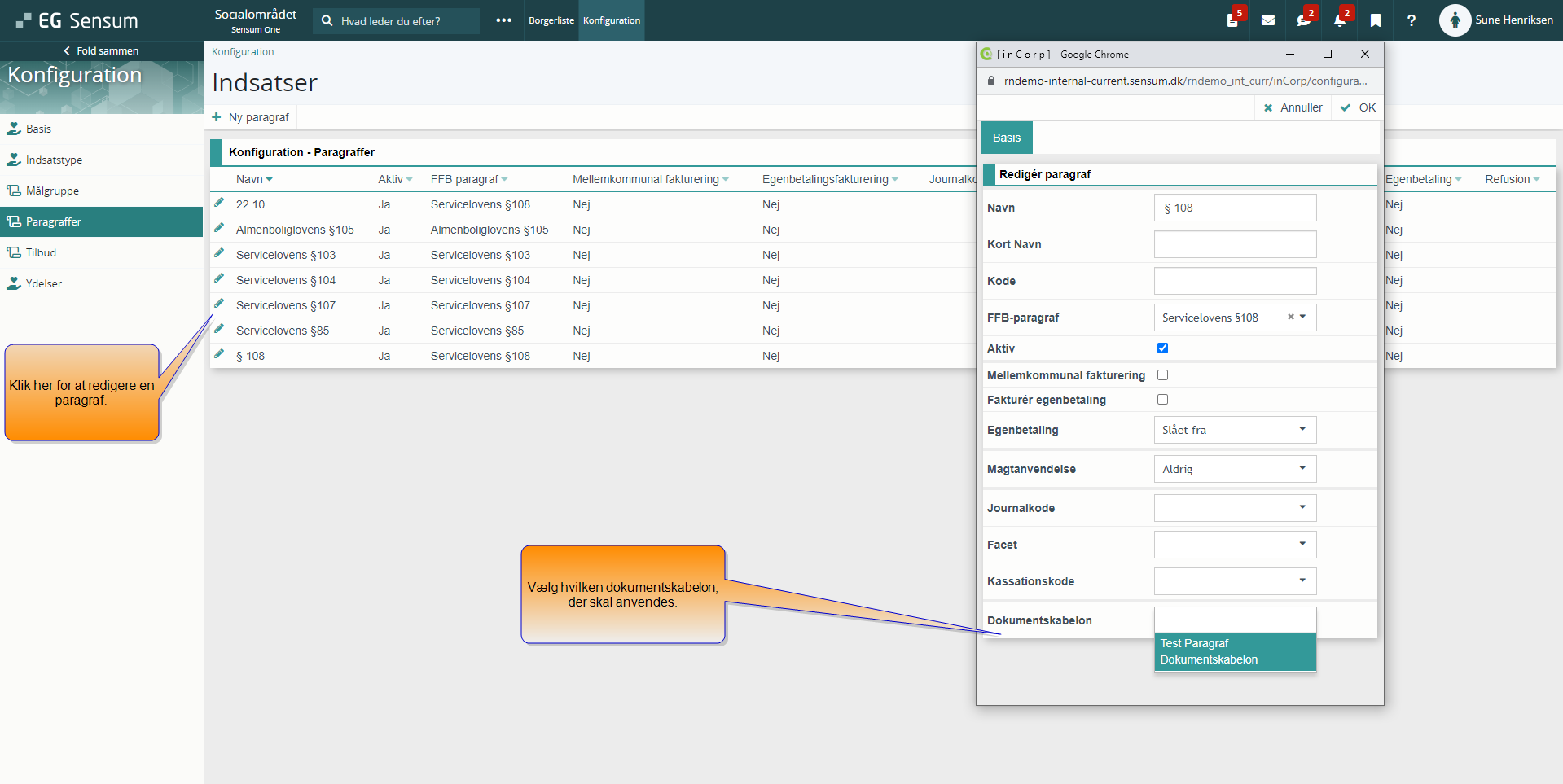Click the Kort Navn input field

coord(1235,244)
